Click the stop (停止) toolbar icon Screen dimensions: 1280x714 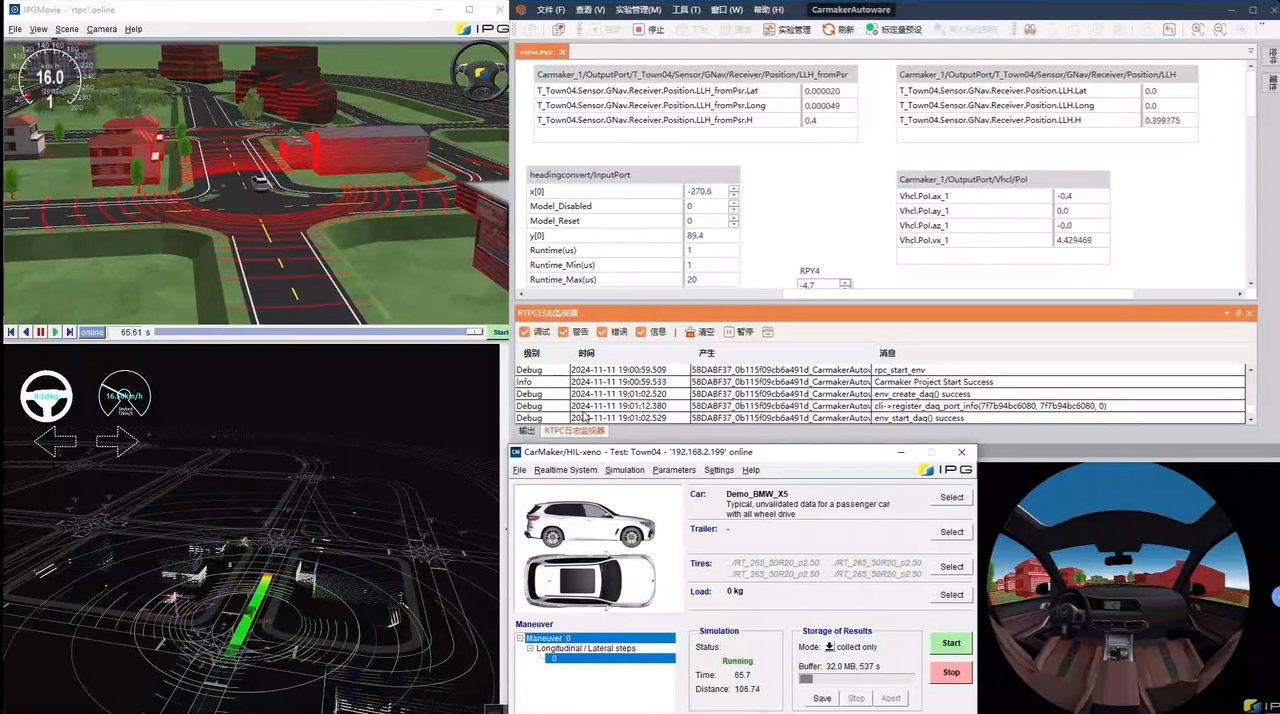click(639, 30)
